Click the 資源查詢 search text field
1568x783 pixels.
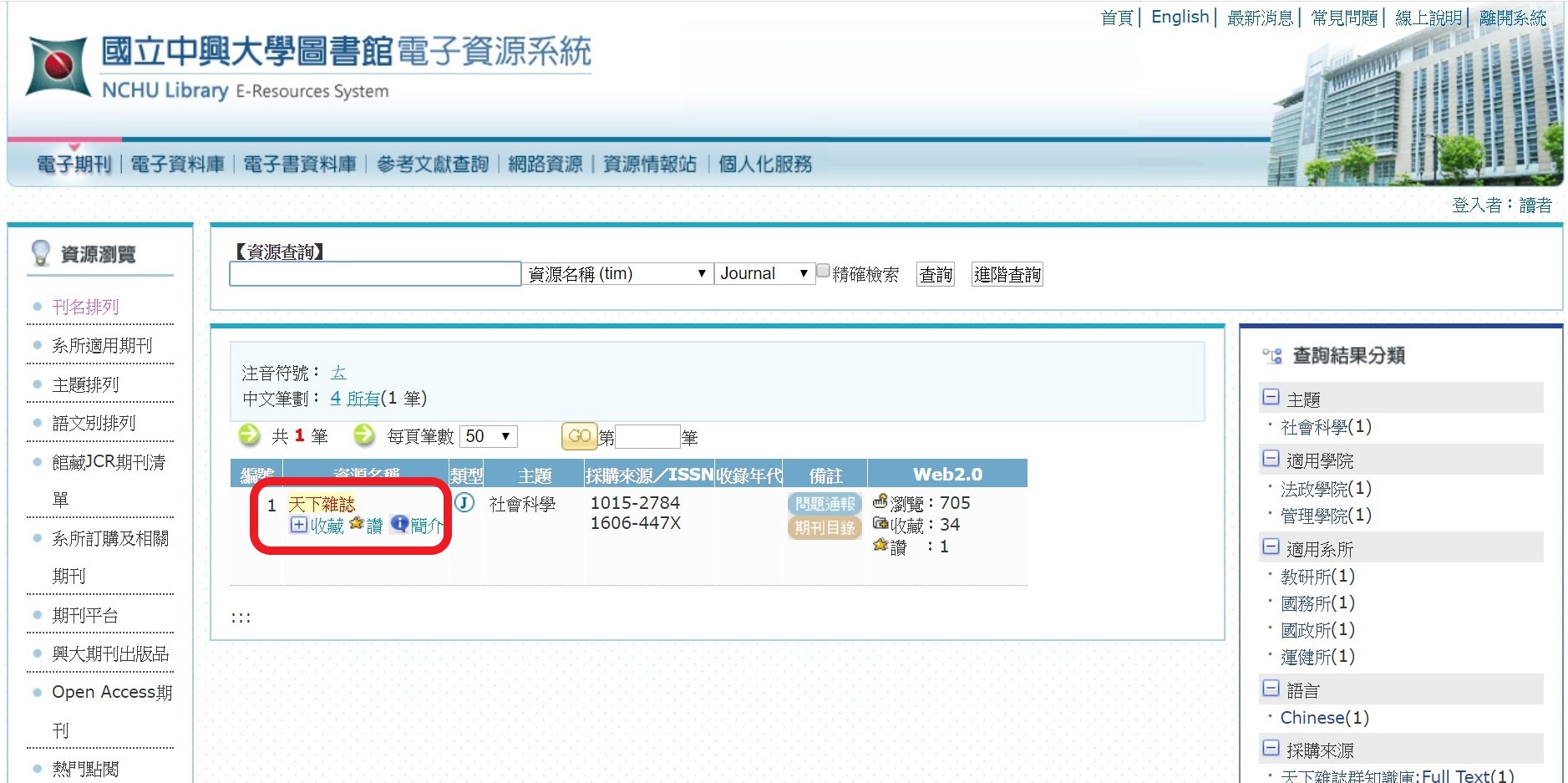click(x=375, y=274)
